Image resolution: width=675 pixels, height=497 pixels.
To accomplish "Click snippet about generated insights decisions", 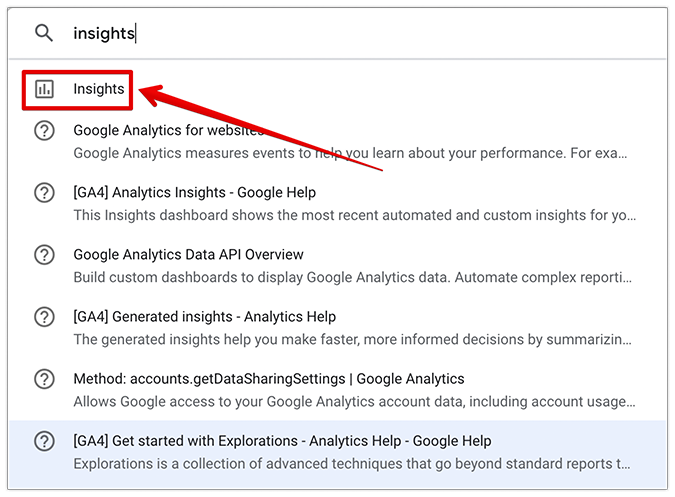I will click(x=353, y=340).
